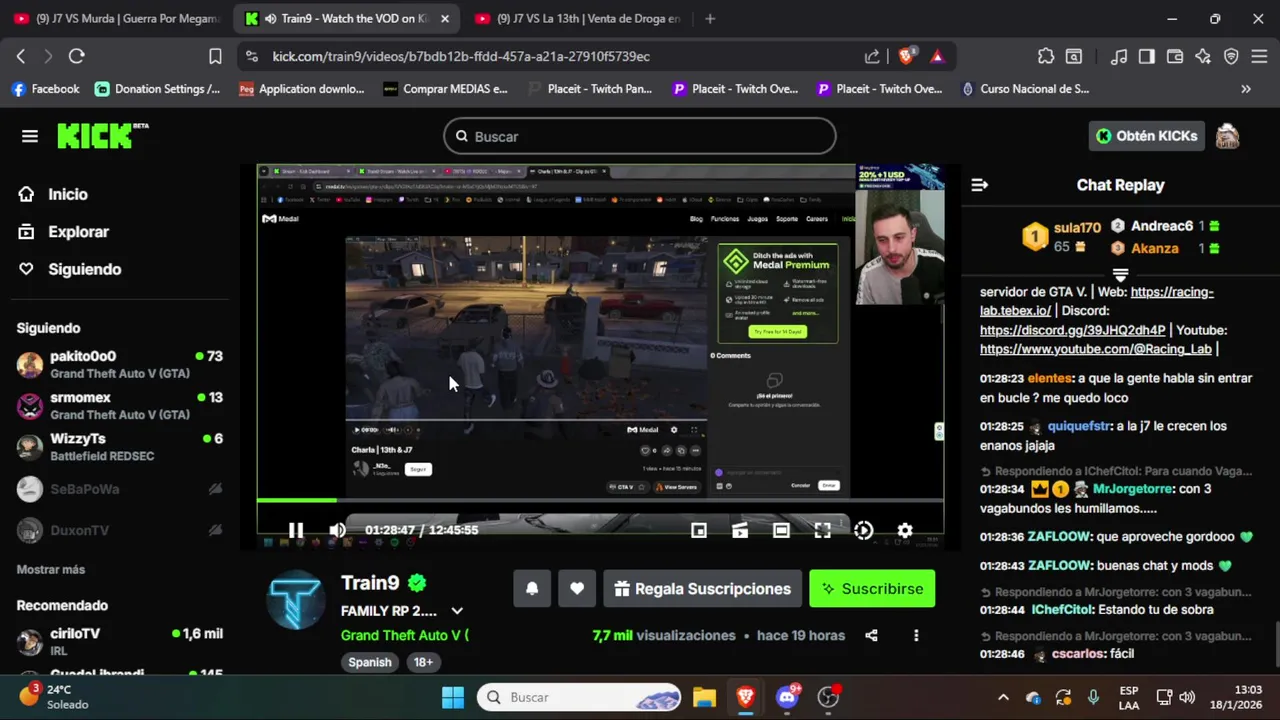The width and height of the screenshot is (1280, 720).
Task: Close the Train9 browser tab
Action: pos(445,18)
